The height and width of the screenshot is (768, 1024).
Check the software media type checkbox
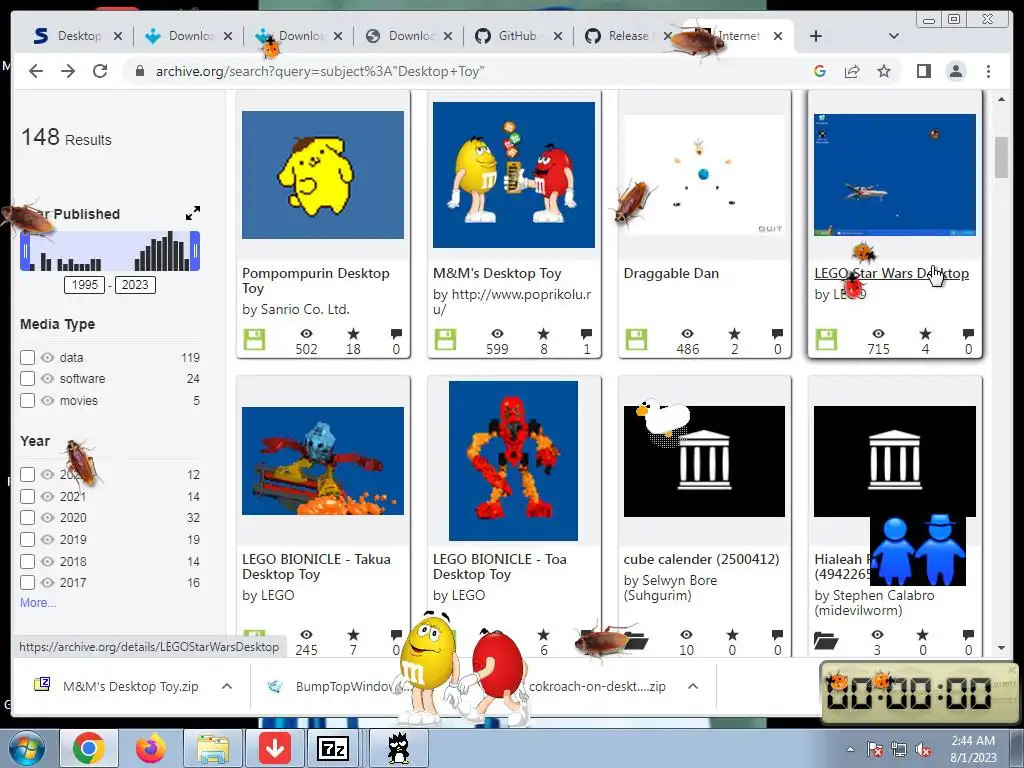pyautogui.click(x=27, y=379)
